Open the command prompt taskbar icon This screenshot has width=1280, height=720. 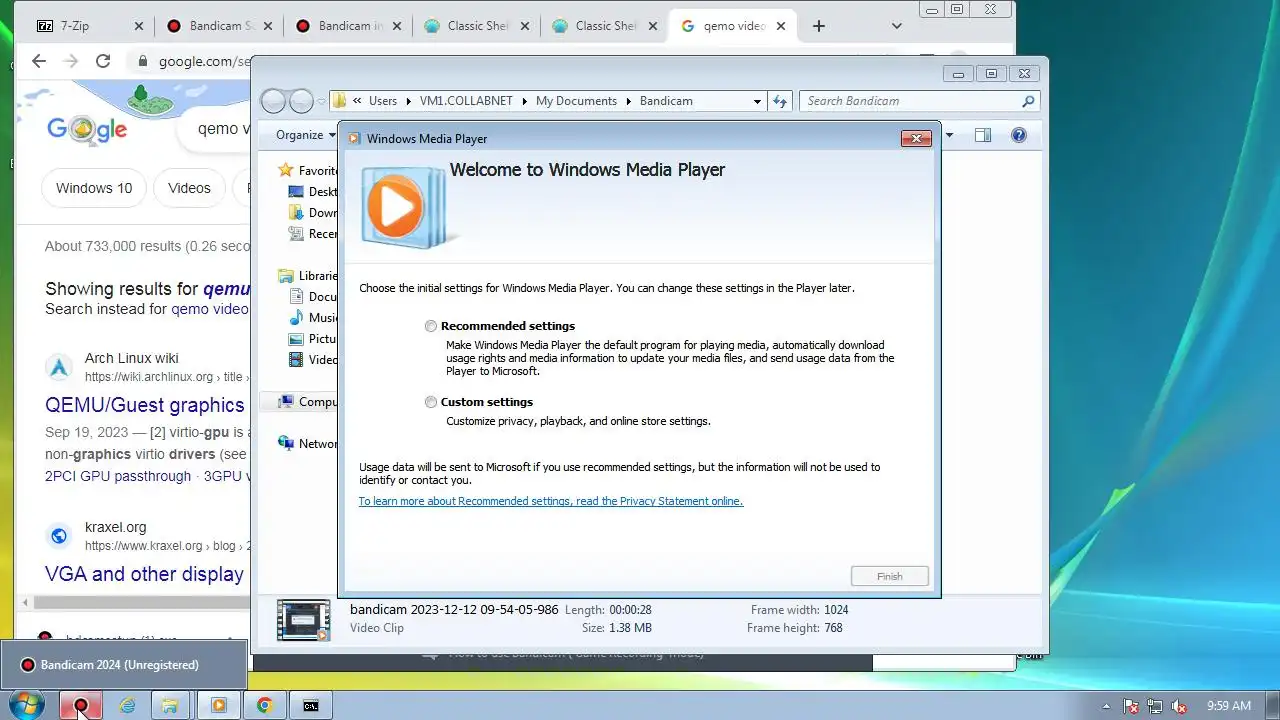click(x=311, y=705)
